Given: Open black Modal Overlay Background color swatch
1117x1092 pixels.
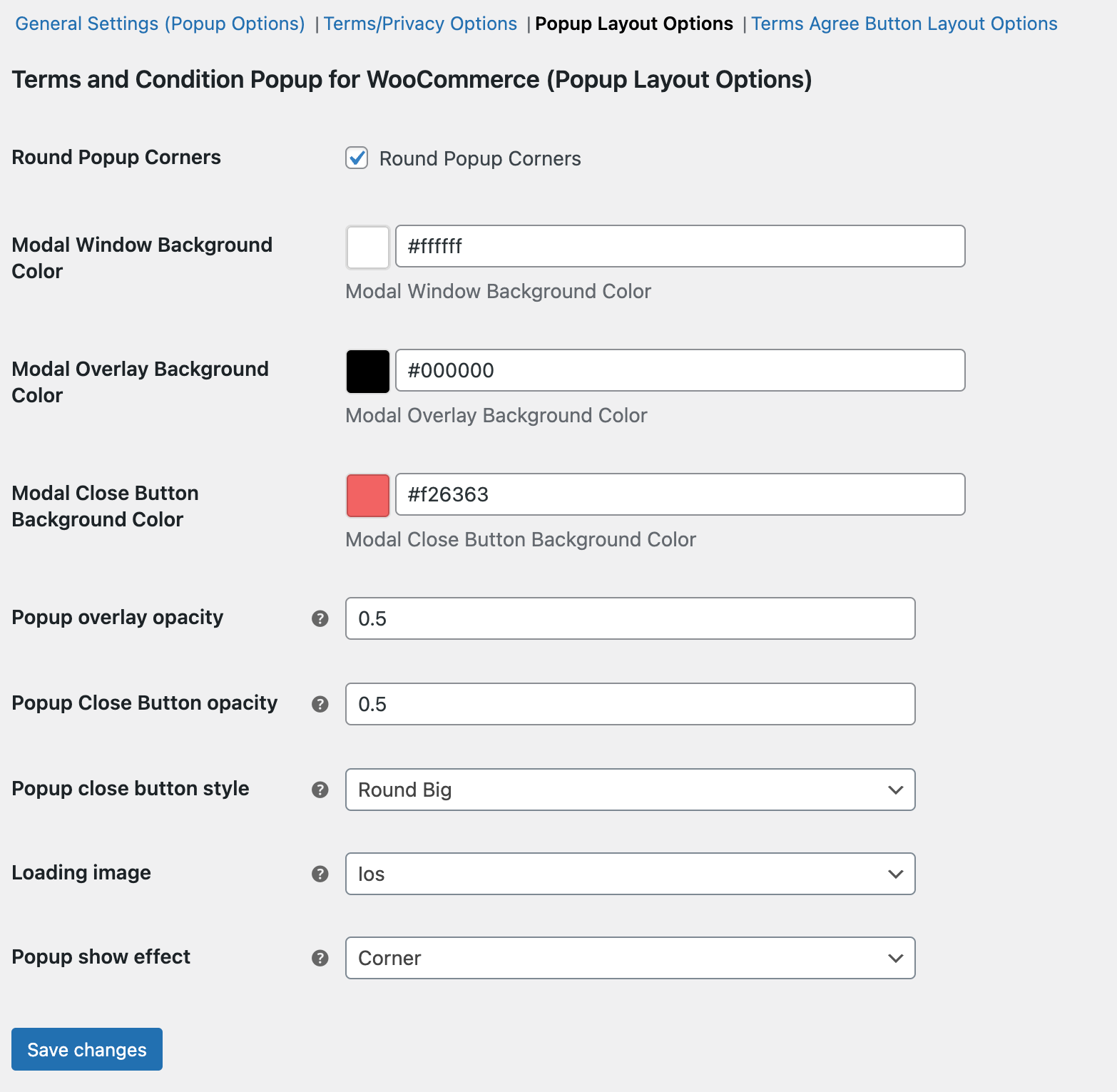Looking at the screenshot, I should (x=368, y=371).
